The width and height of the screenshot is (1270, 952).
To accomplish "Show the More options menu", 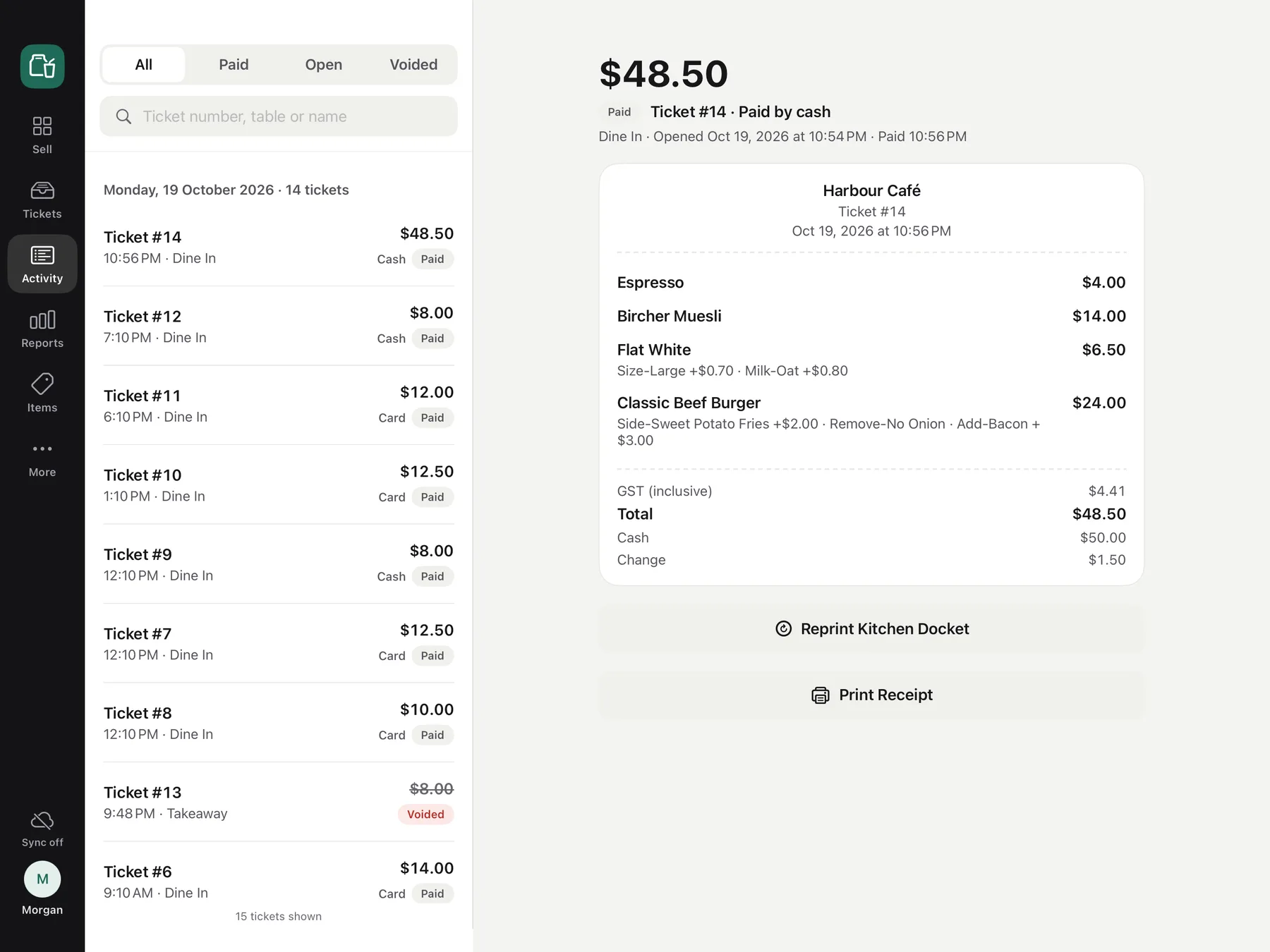I will click(x=42, y=458).
